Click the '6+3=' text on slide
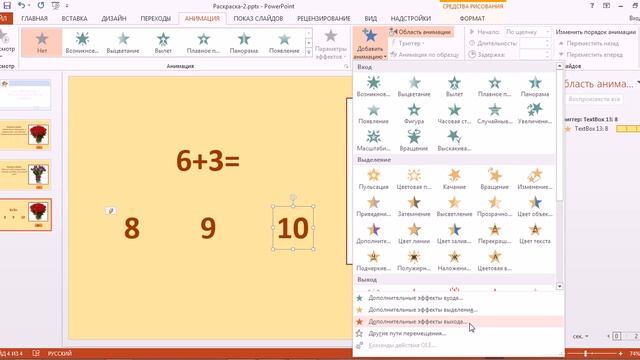The height and width of the screenshot is (360, 640). [208, 160]
